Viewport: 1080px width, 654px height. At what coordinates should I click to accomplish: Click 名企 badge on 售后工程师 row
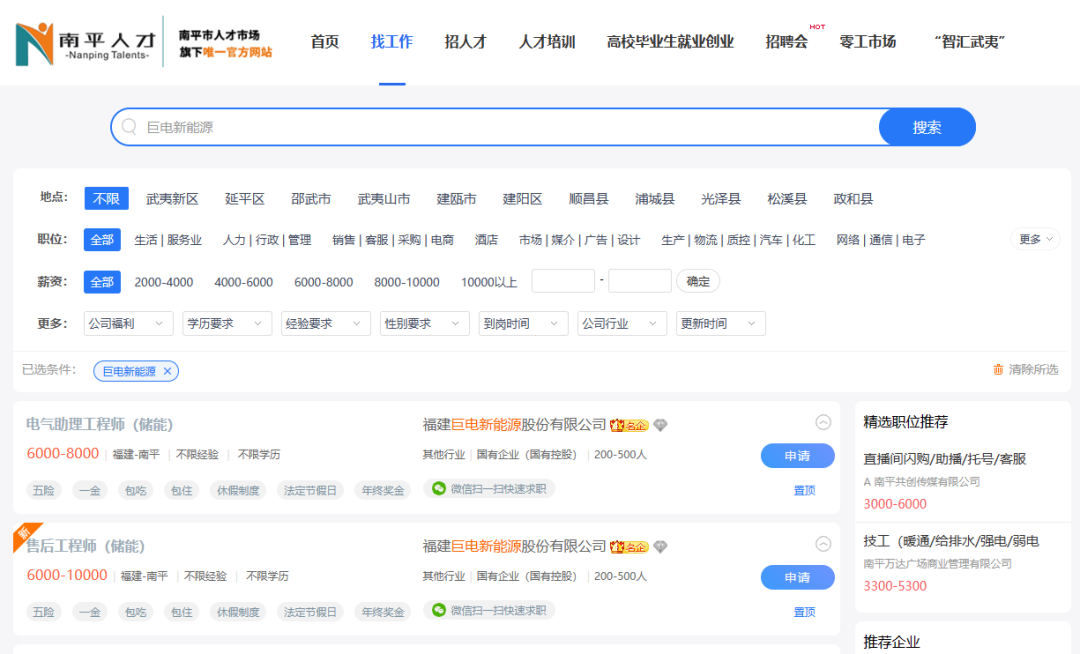tap(629, 547)
